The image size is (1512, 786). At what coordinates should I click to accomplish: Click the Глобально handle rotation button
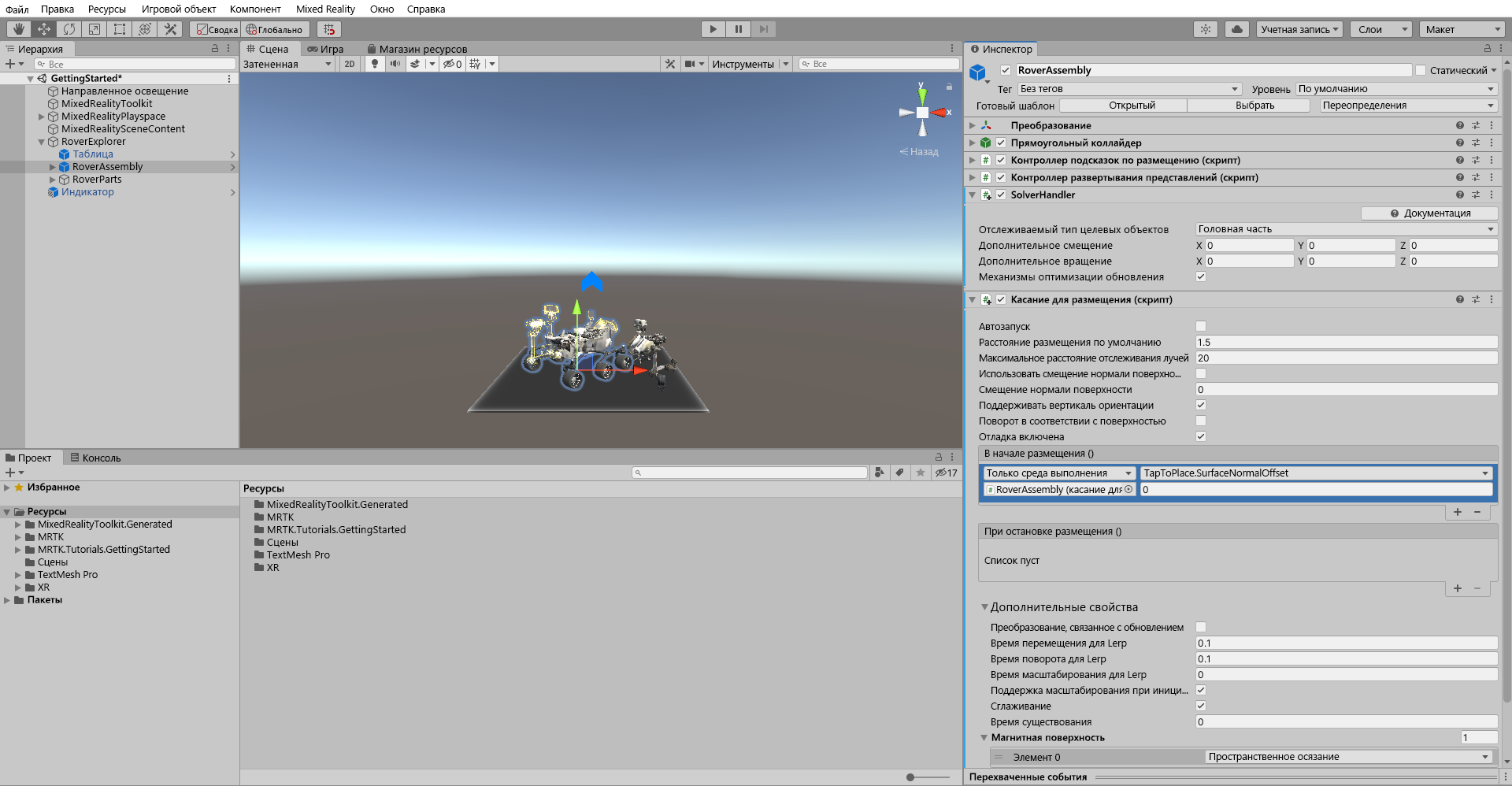pos(274,29)
